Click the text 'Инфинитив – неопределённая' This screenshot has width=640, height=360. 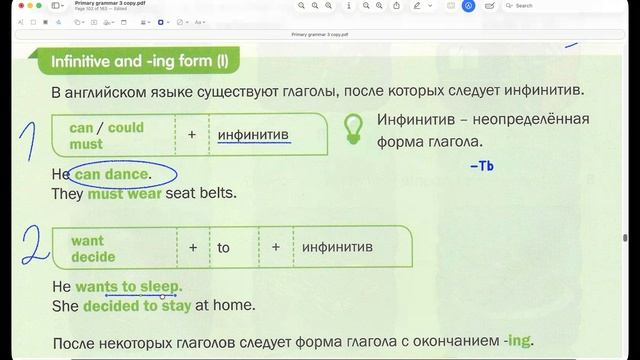483,120
